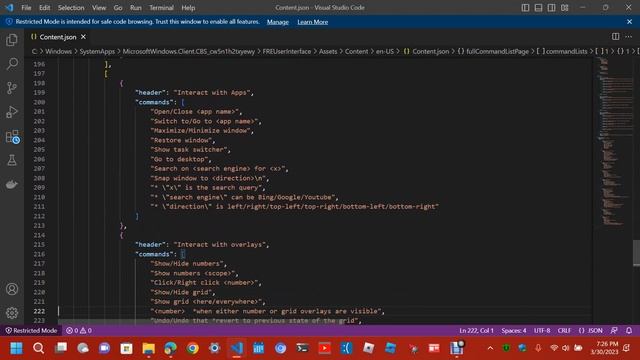Open the Manage gear icon
640x360 pixels.
click(x=12, y=313)
